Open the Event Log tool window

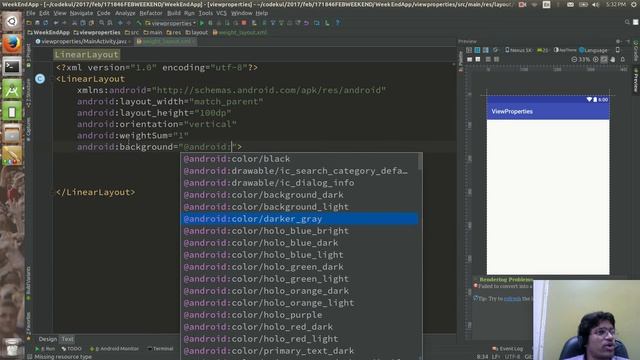point(508,349)
